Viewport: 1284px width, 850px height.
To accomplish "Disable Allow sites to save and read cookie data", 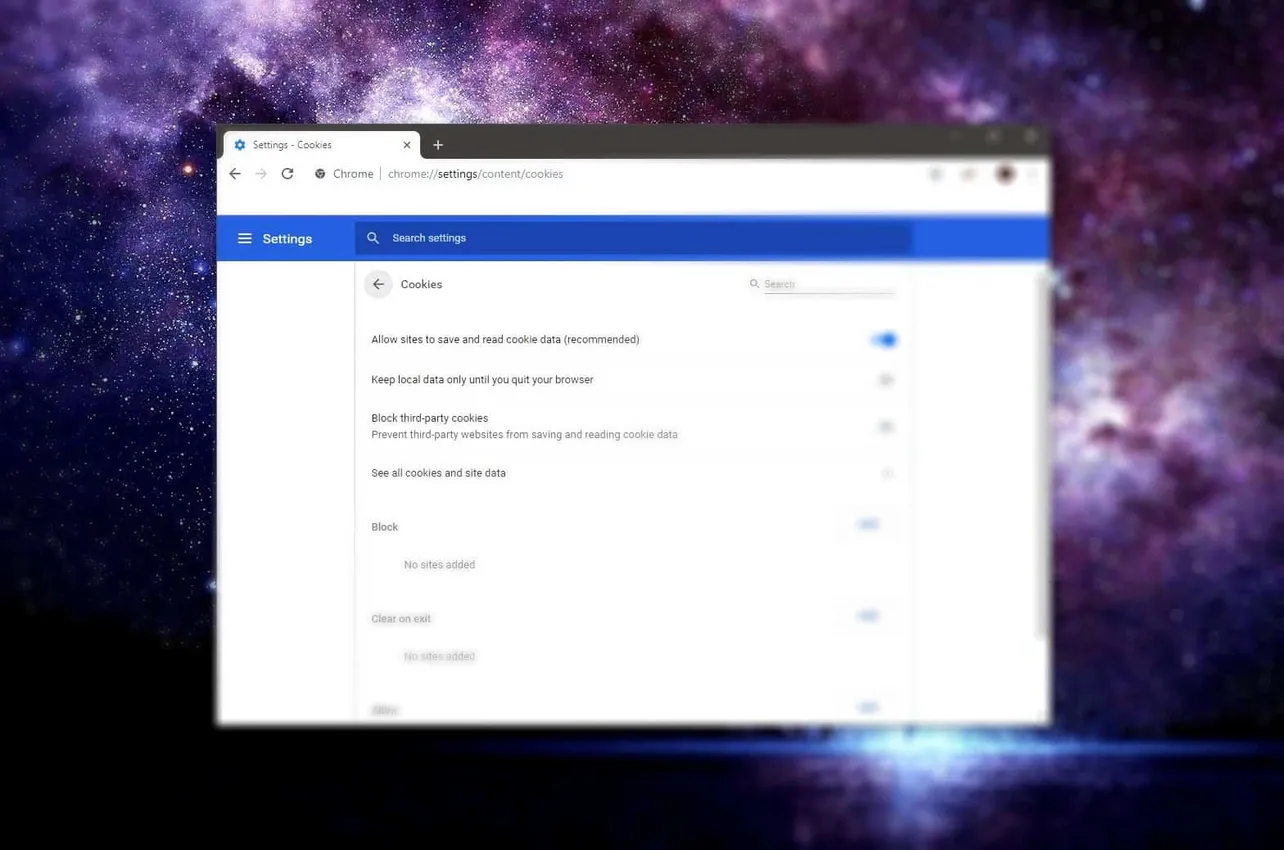I will tap(884, 339).
